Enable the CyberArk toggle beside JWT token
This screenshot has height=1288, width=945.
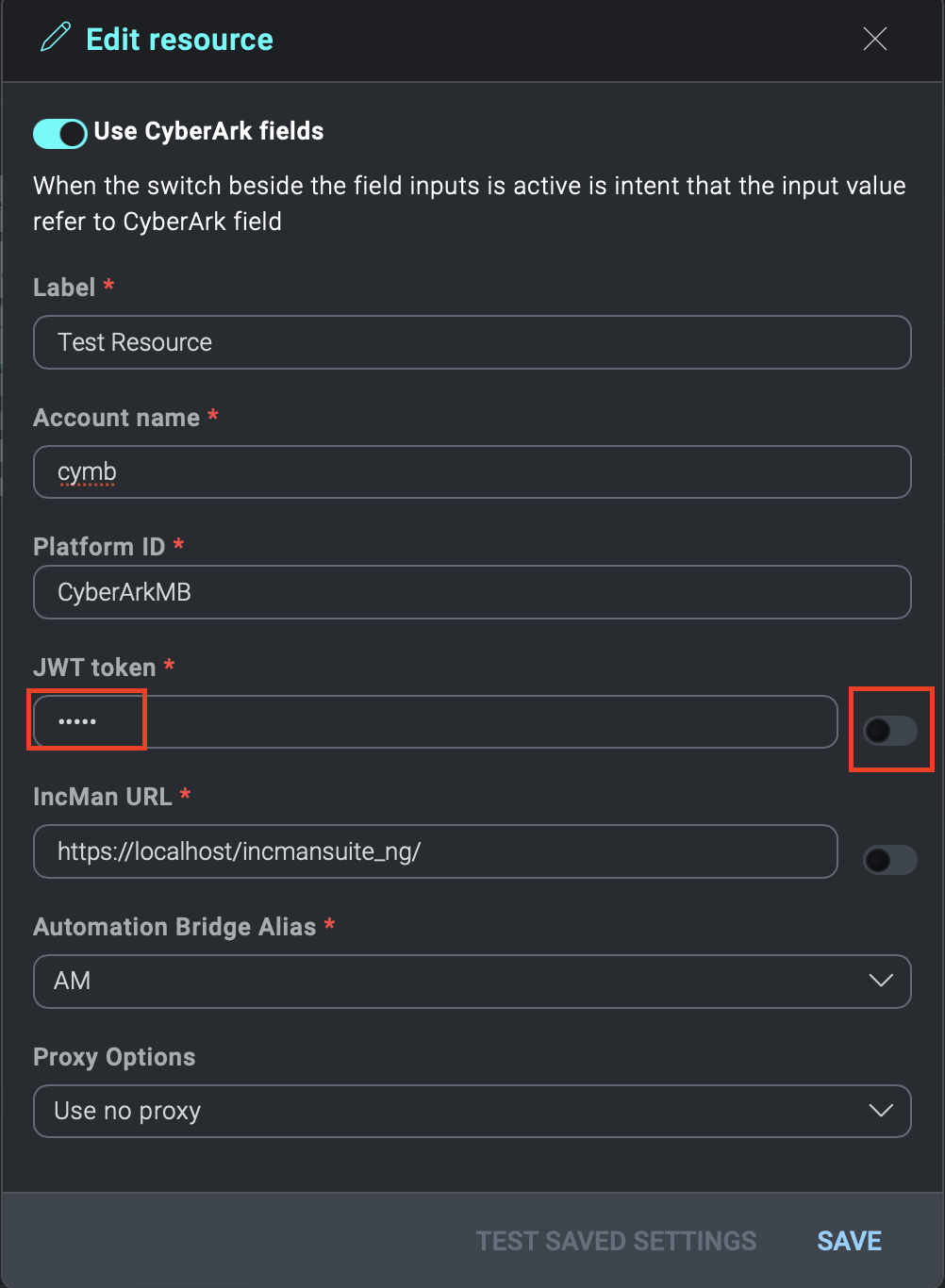pyautogui.click(x=890, y=729)
